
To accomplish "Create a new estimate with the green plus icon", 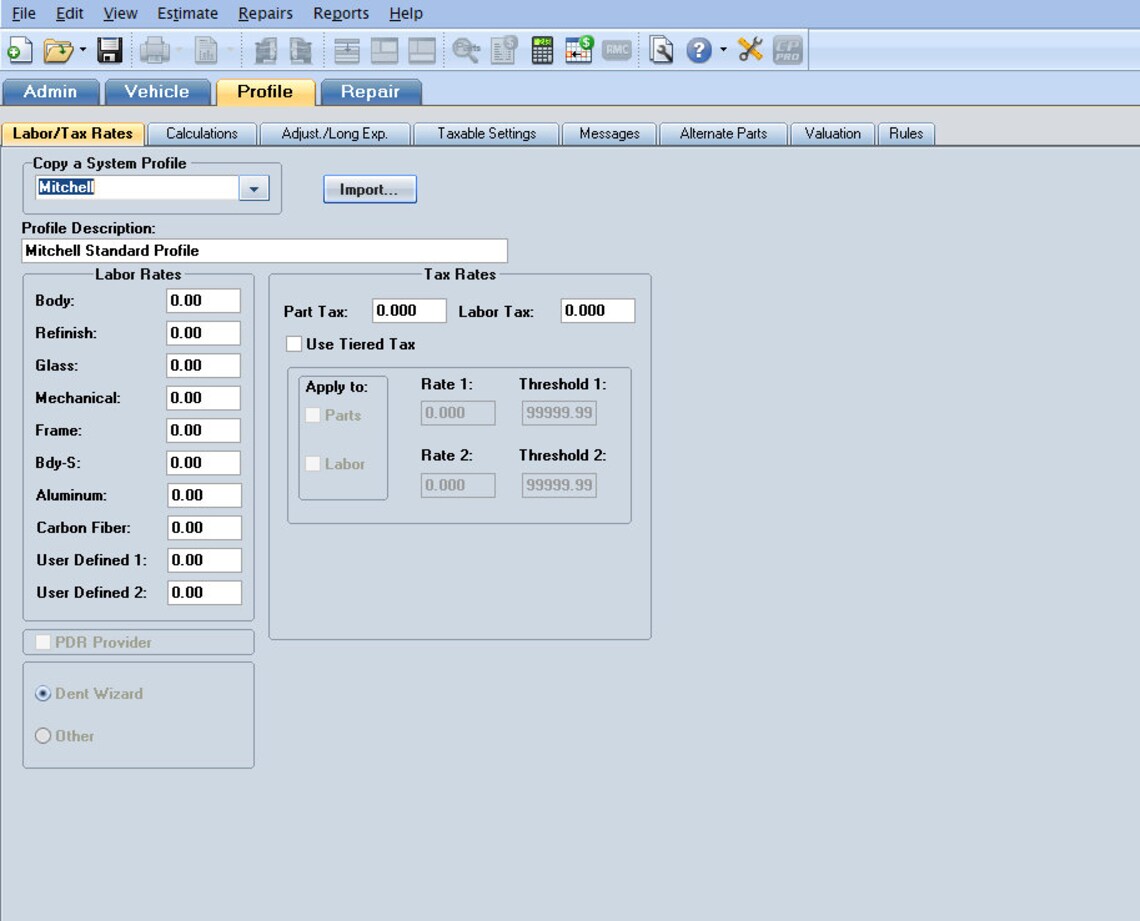I will coord(18,50).
